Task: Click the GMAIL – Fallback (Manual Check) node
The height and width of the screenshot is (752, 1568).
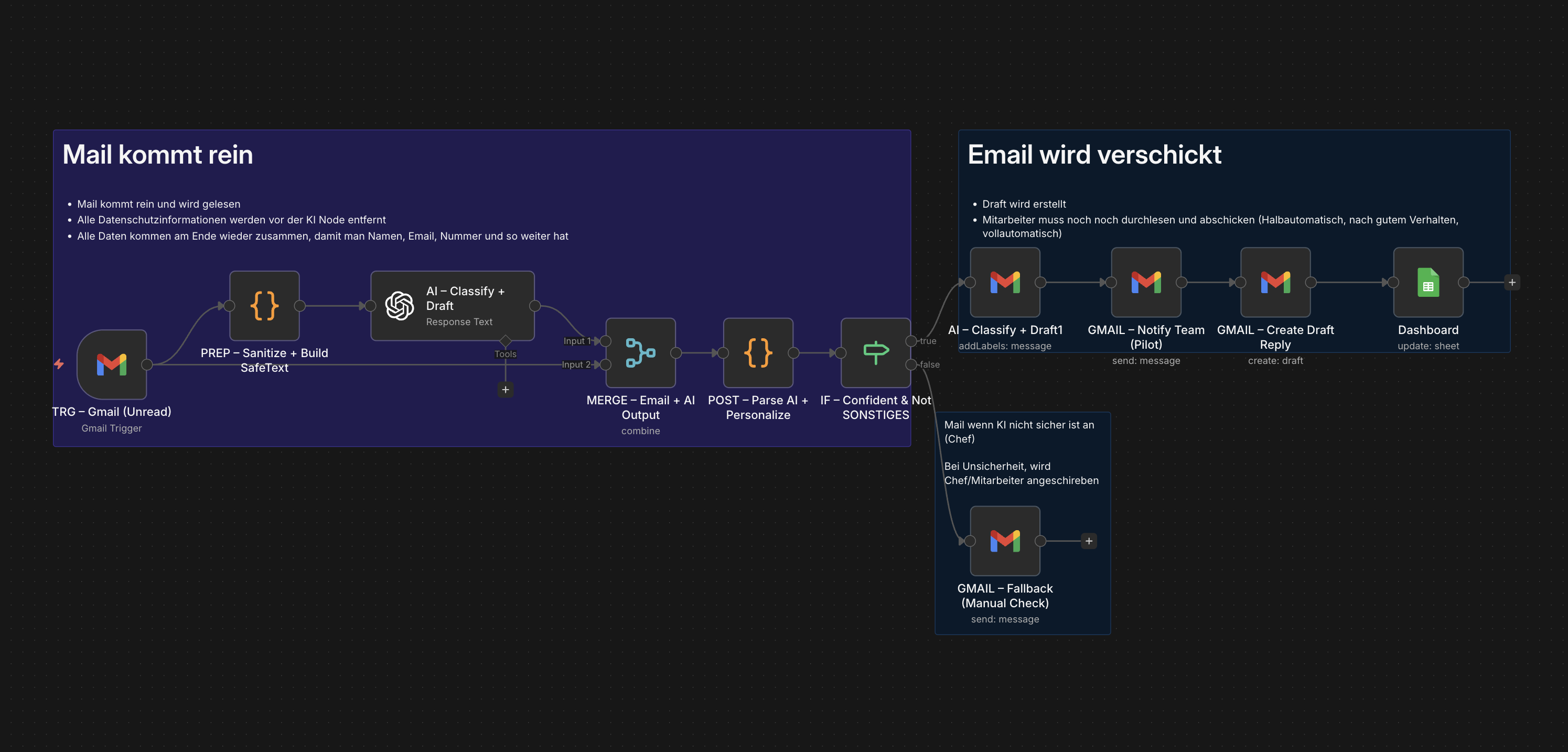Action: coord(1005,541)
